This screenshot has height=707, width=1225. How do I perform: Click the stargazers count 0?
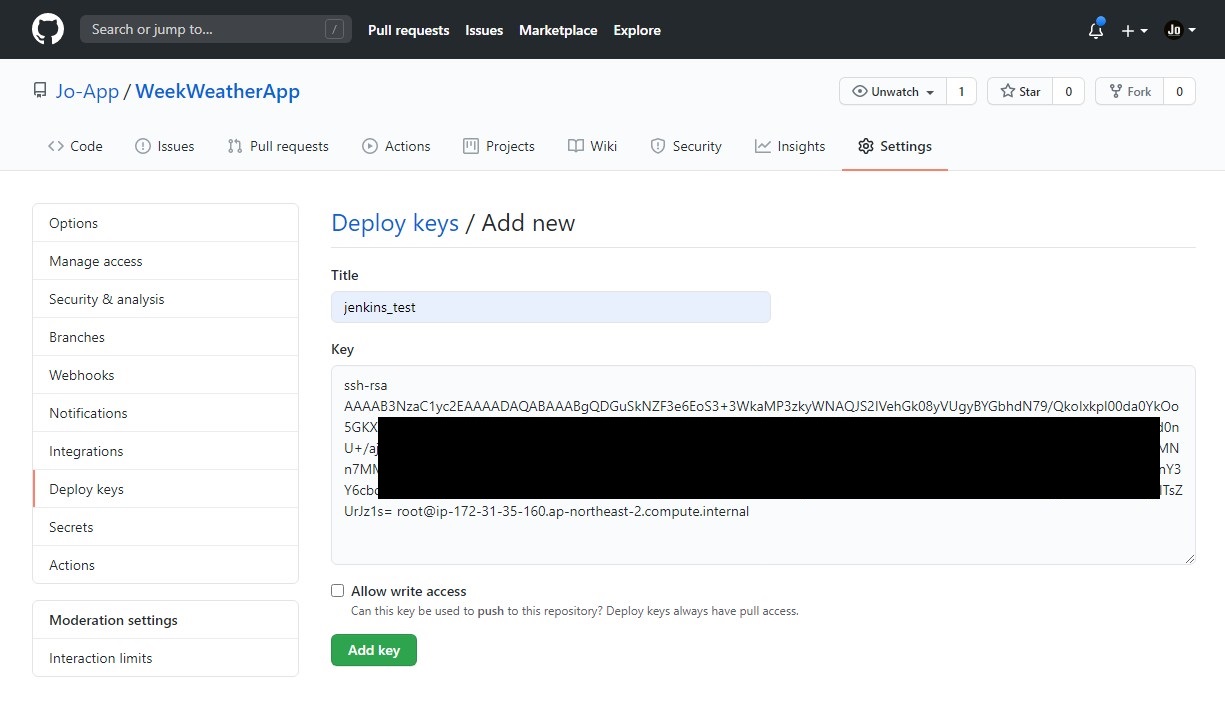pos(1068,91)
